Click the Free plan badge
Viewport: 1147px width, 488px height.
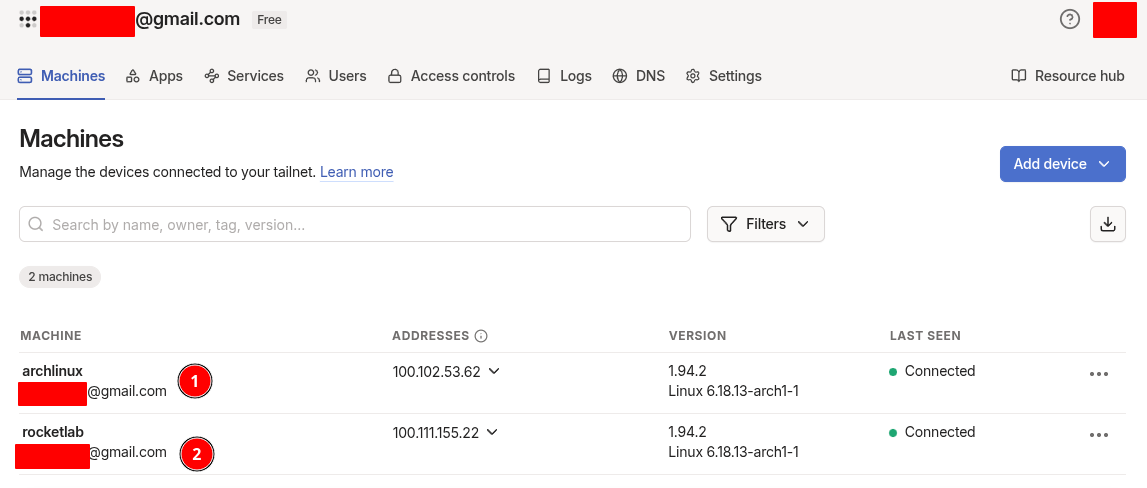(269, 20)
